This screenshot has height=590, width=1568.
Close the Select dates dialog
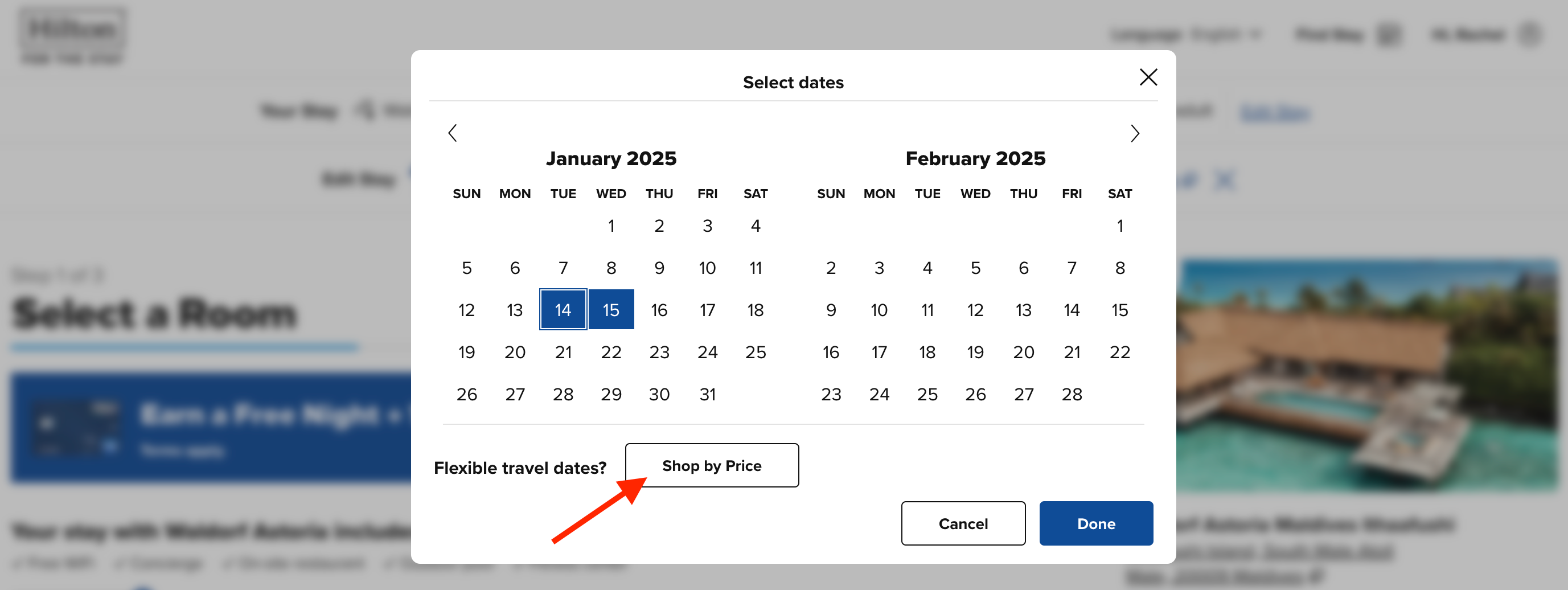coord(1148,77)
